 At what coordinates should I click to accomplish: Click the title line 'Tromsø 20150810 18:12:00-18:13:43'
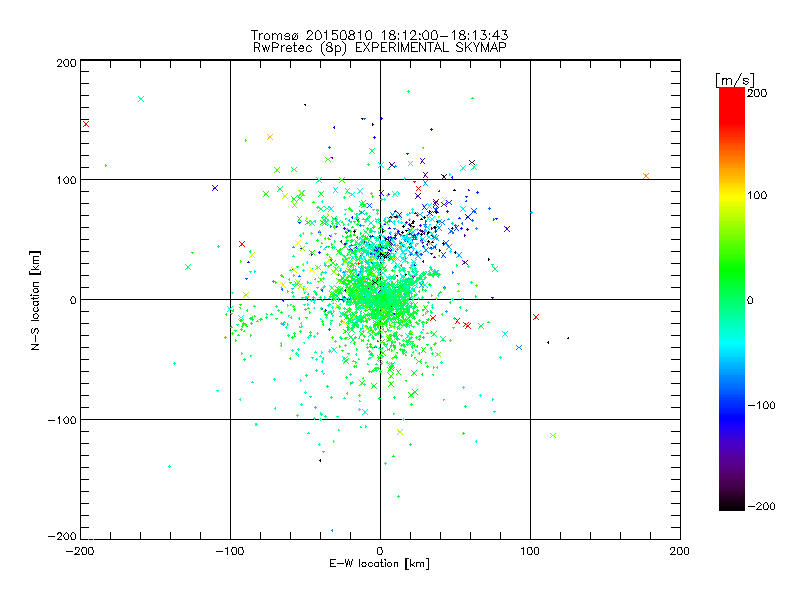(379, 35)
